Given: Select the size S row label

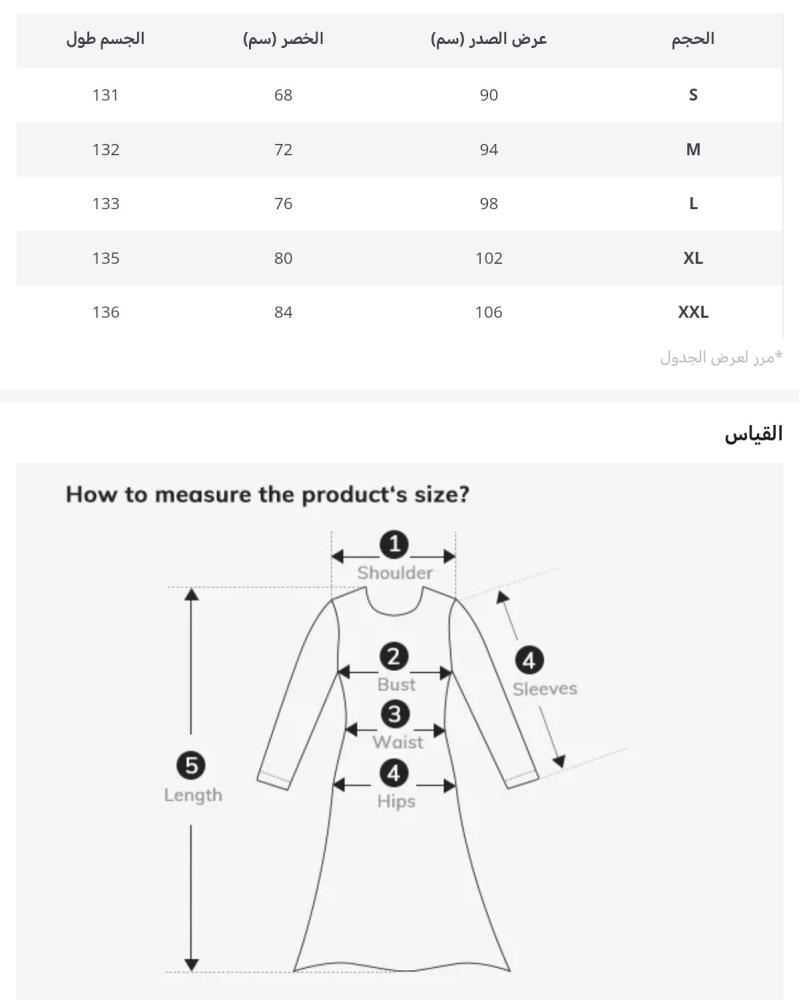Looking at the screenshot, I should [693, 95].
